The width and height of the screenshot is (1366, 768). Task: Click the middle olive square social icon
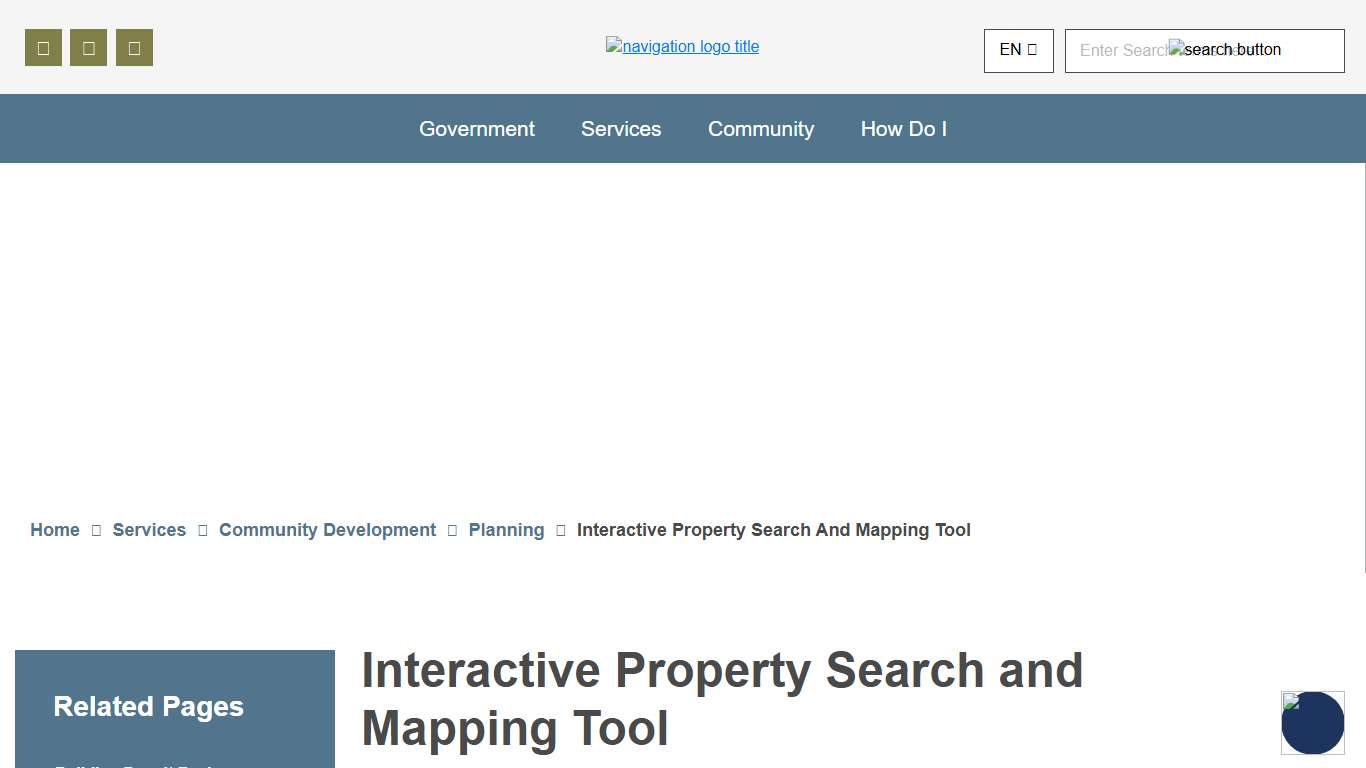coord(88,48)
